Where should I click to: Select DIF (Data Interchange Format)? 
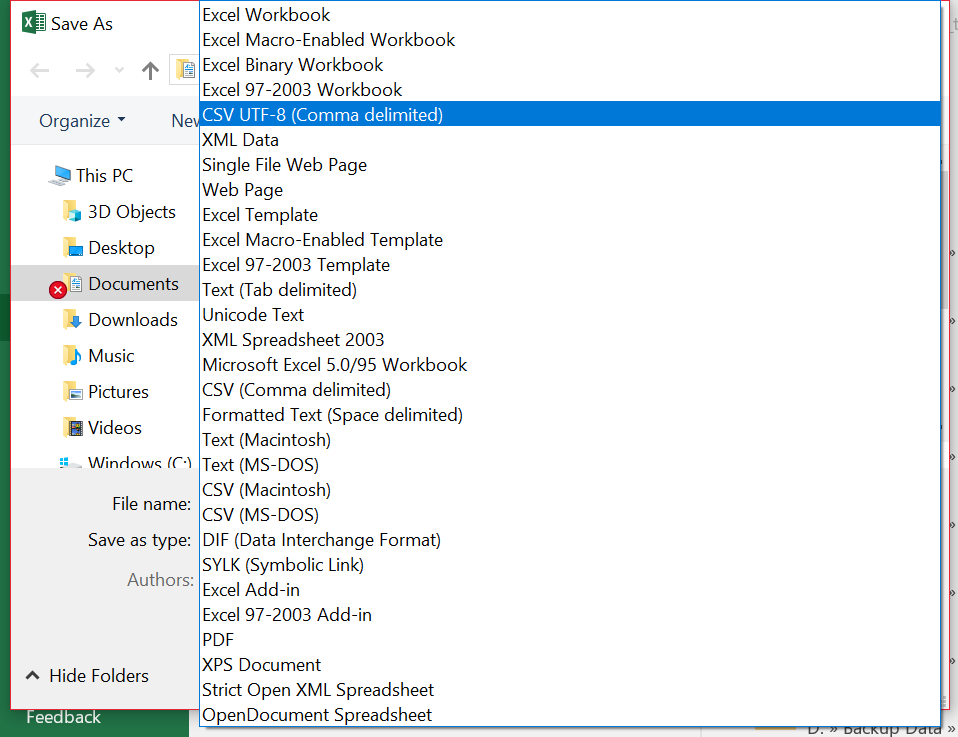569,540
